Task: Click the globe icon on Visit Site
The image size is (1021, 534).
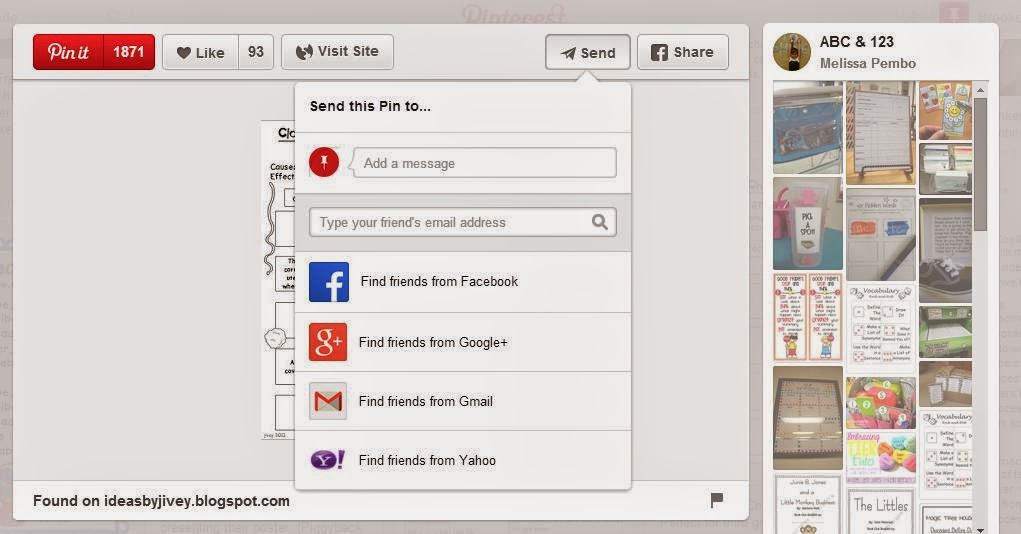Action: 303,52
